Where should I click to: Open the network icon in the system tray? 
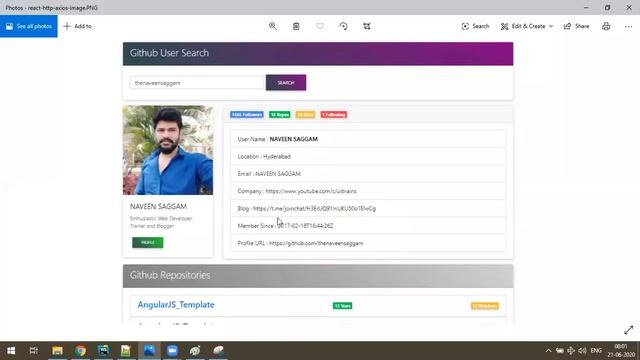click(x=571, y=351)
